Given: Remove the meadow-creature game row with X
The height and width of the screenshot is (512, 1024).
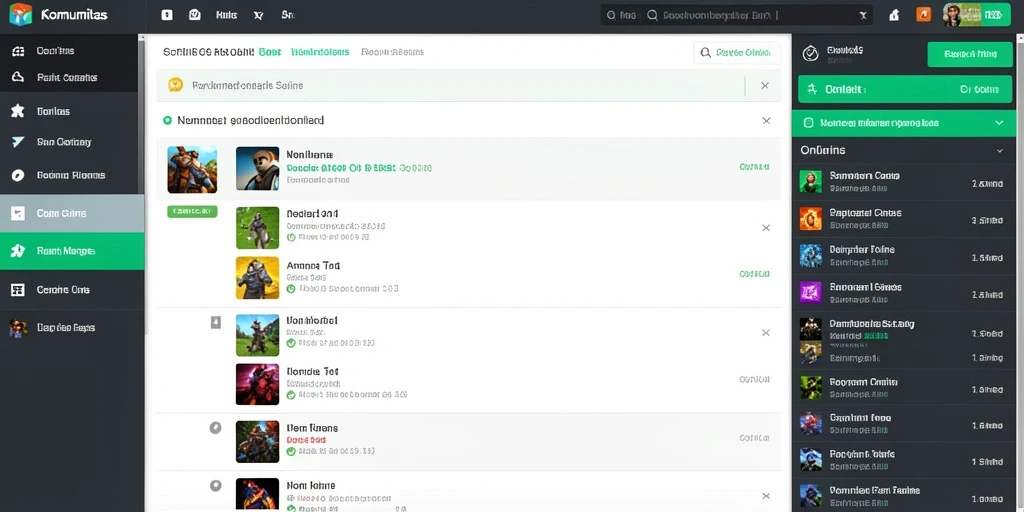Looking at the screenshot, I should [766, 333].
